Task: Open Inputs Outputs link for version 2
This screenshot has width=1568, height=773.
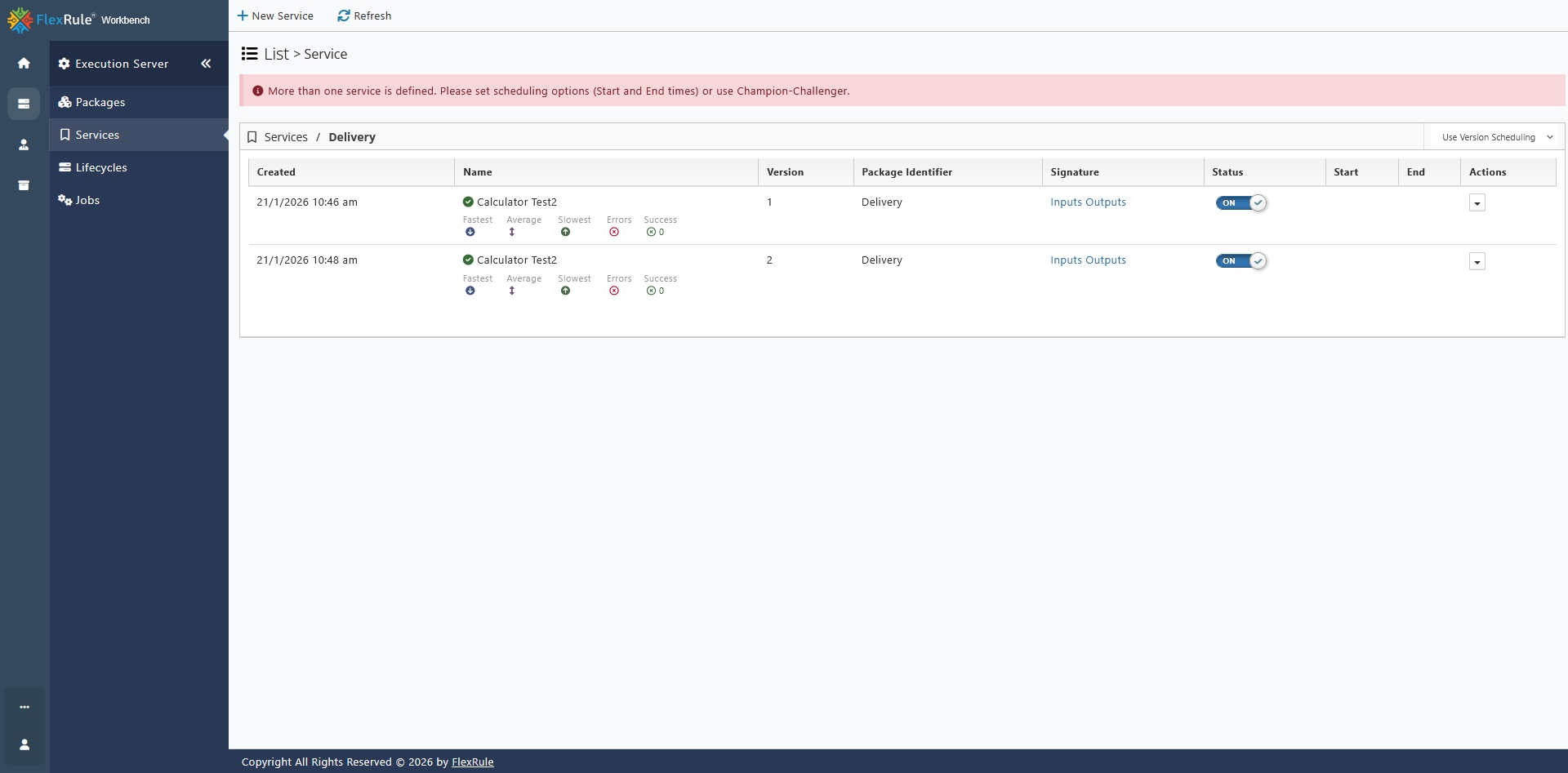Action: (1088, 260)
